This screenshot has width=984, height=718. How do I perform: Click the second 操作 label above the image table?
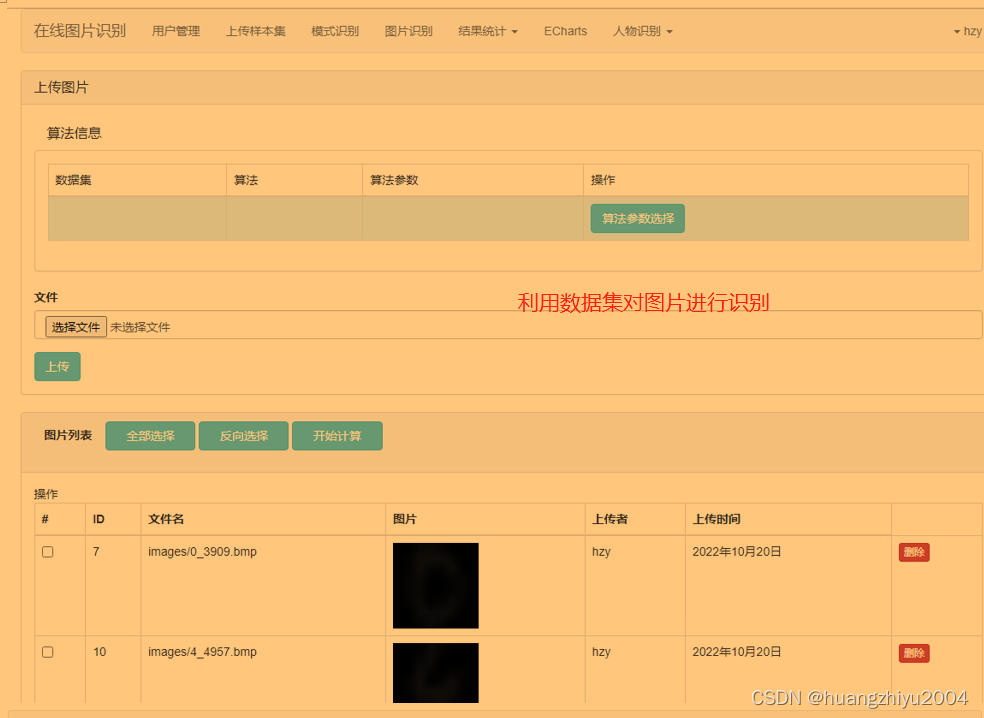[x=46, y=494]
